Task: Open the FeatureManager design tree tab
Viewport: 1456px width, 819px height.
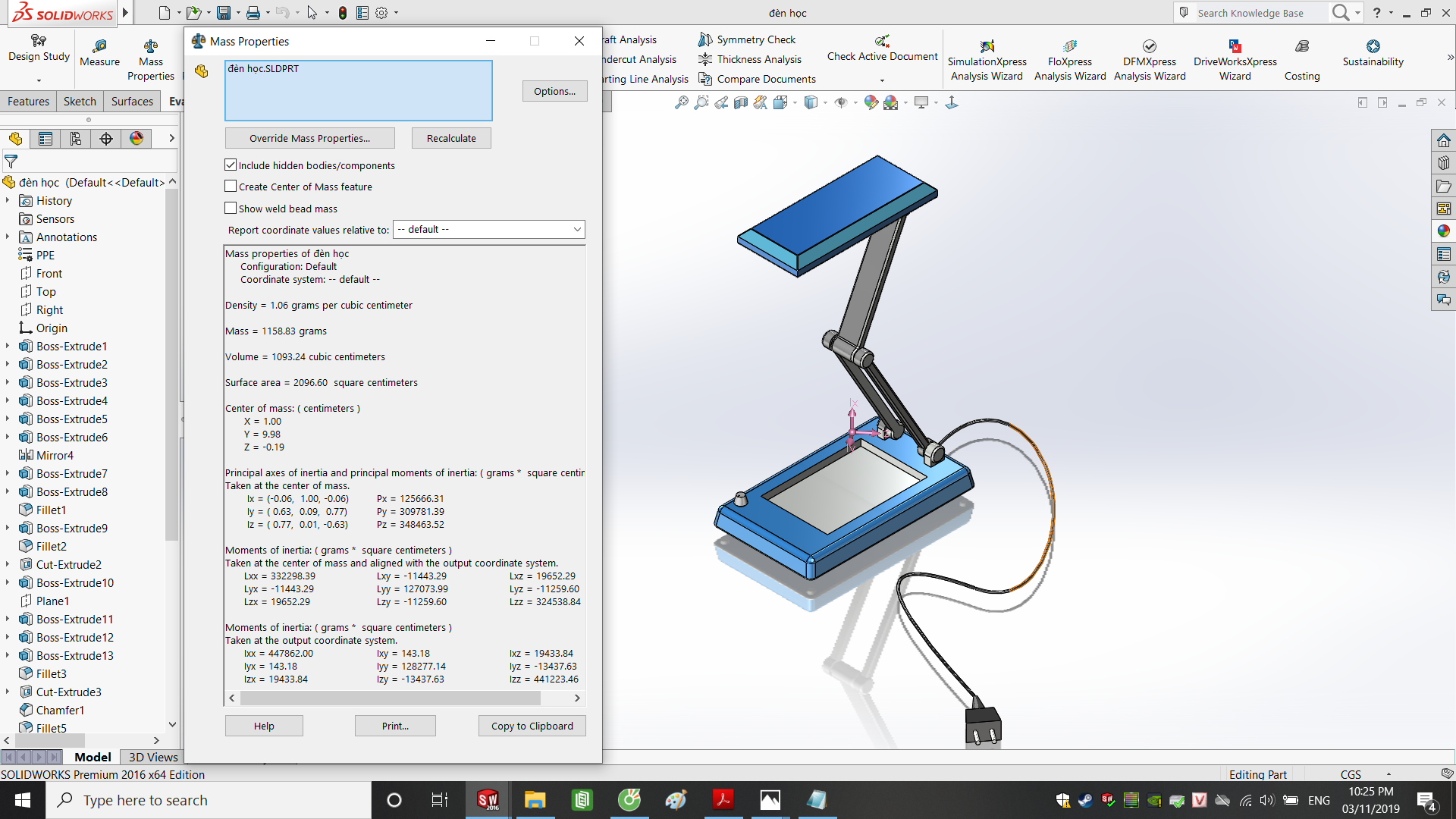Action: [x=15, y=139]
